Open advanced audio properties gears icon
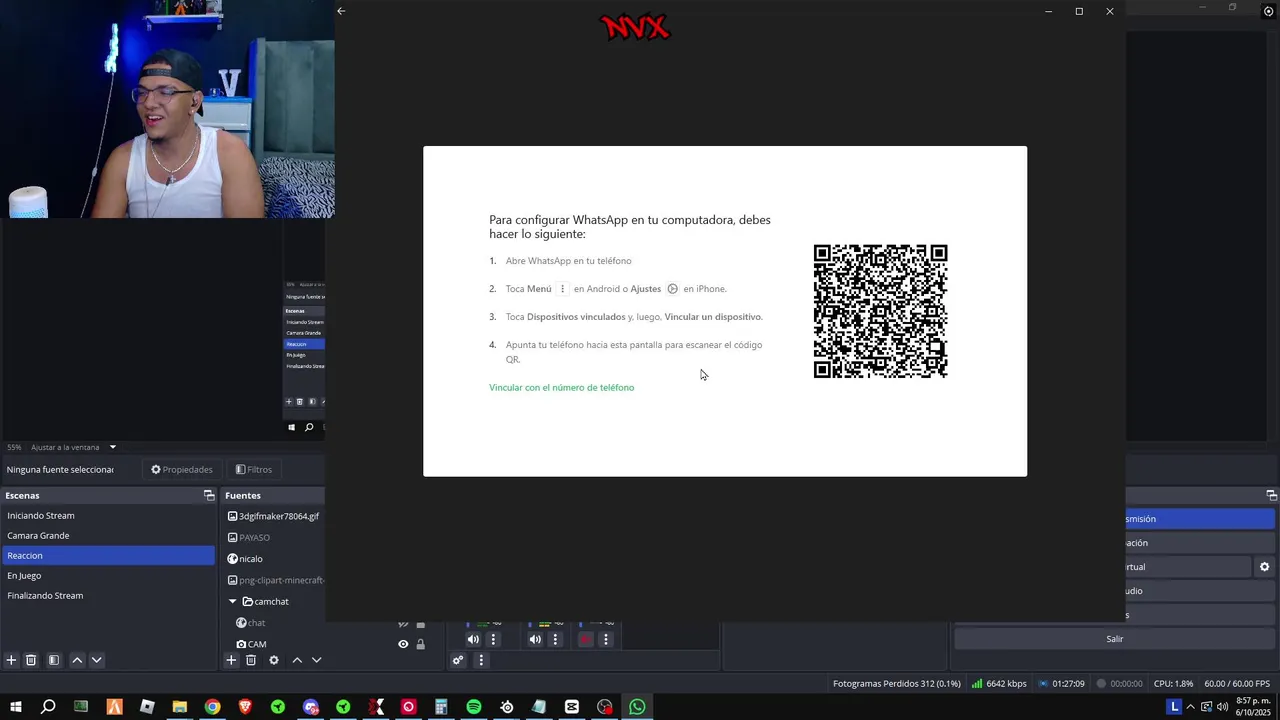 [x=458, y=660]
